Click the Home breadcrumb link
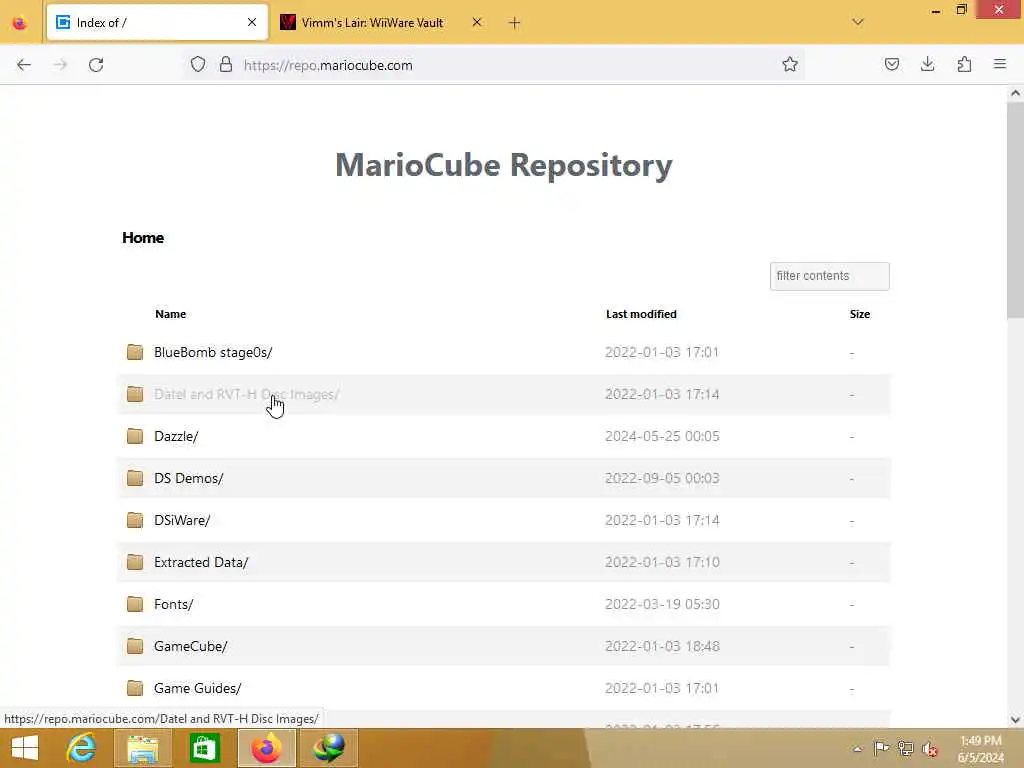Screen dimensions: 1024x768 143,238
